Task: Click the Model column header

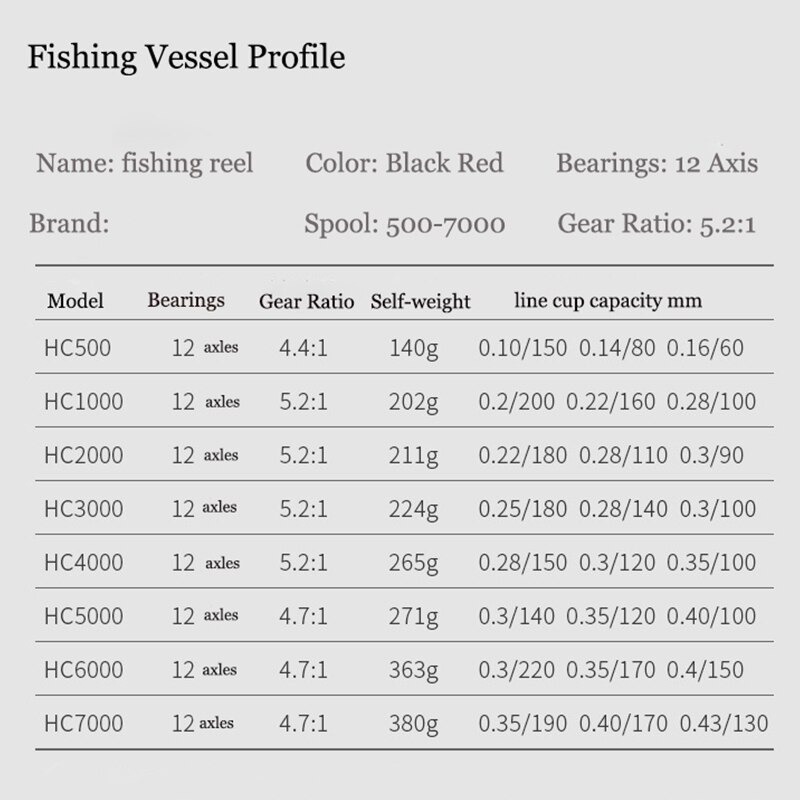Action: click(76, 301)
